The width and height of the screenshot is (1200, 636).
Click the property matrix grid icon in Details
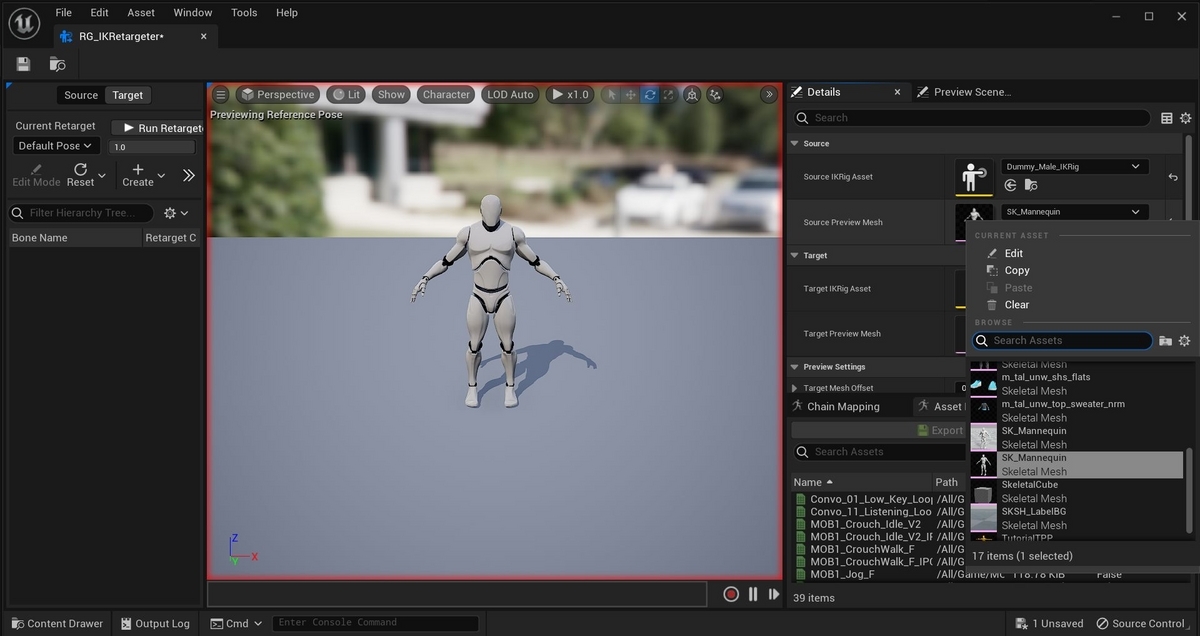(x=1166, y=118)
